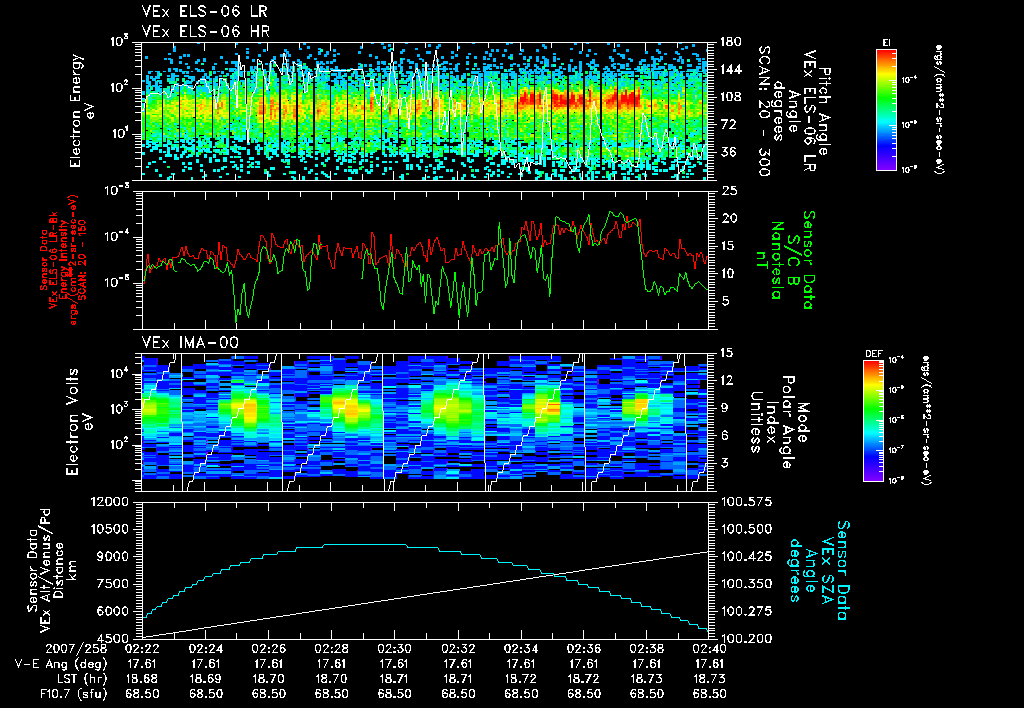Viewport: 1024px width, 708px height.
Task: Select the 02:24 time tick label
Action: (x=205, y=649)
